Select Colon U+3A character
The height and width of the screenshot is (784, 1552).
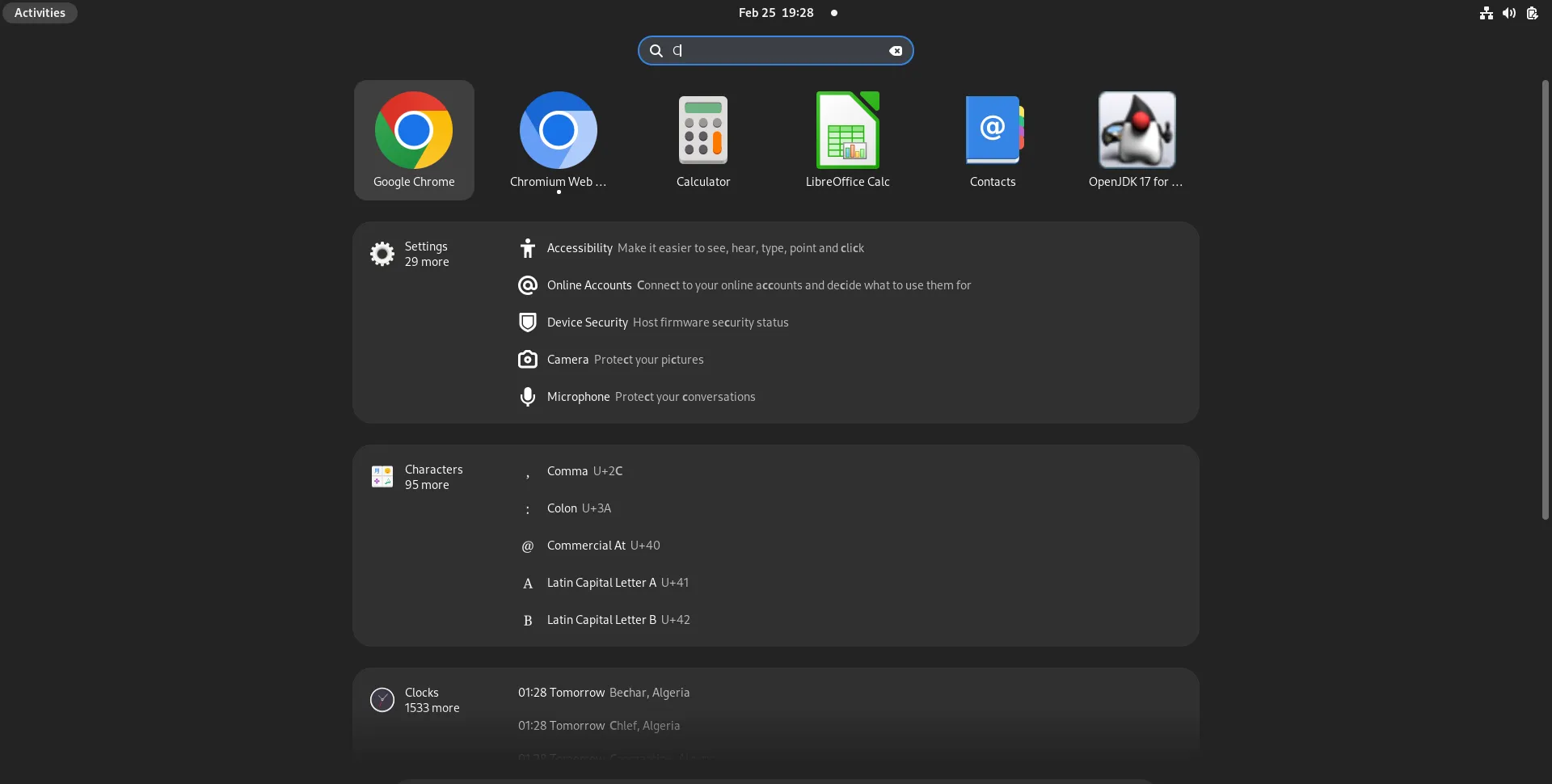click(852, 508)
